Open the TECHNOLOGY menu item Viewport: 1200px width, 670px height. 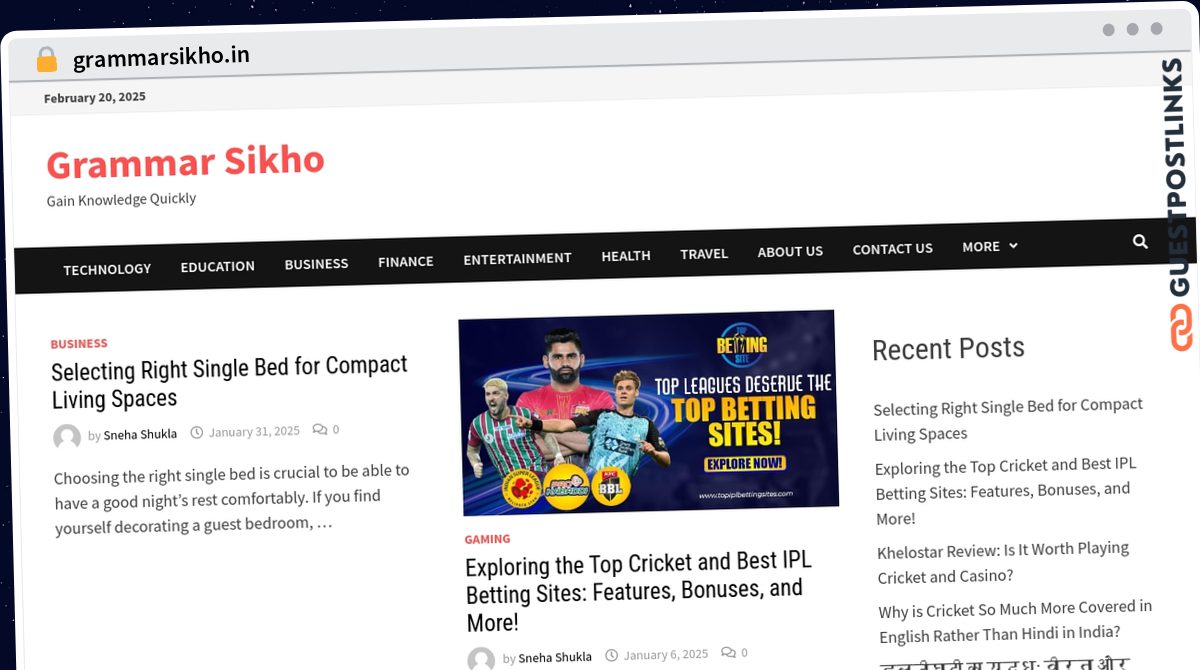click(x=107, y=269)
